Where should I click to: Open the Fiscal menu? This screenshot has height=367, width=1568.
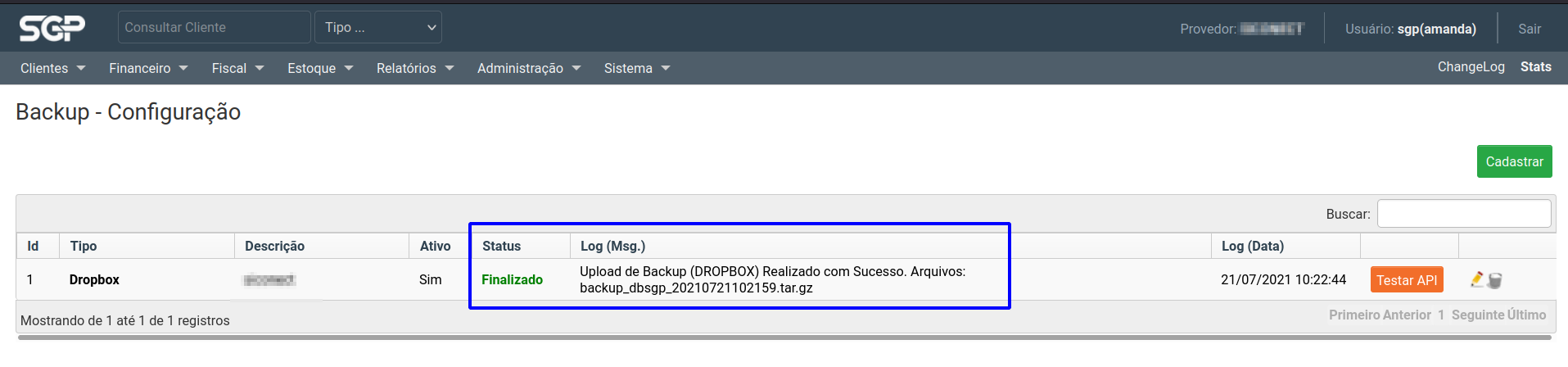[x=237, y=68]
